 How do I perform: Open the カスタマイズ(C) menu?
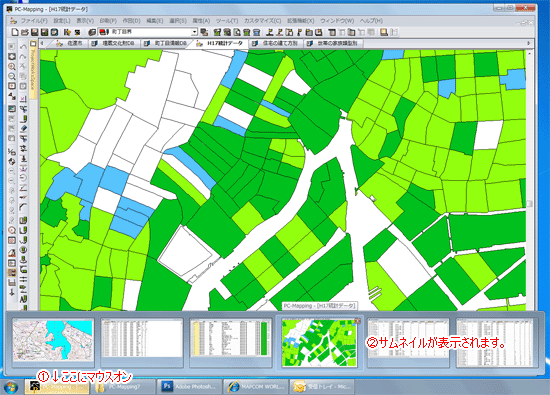[x=262, y=21]
